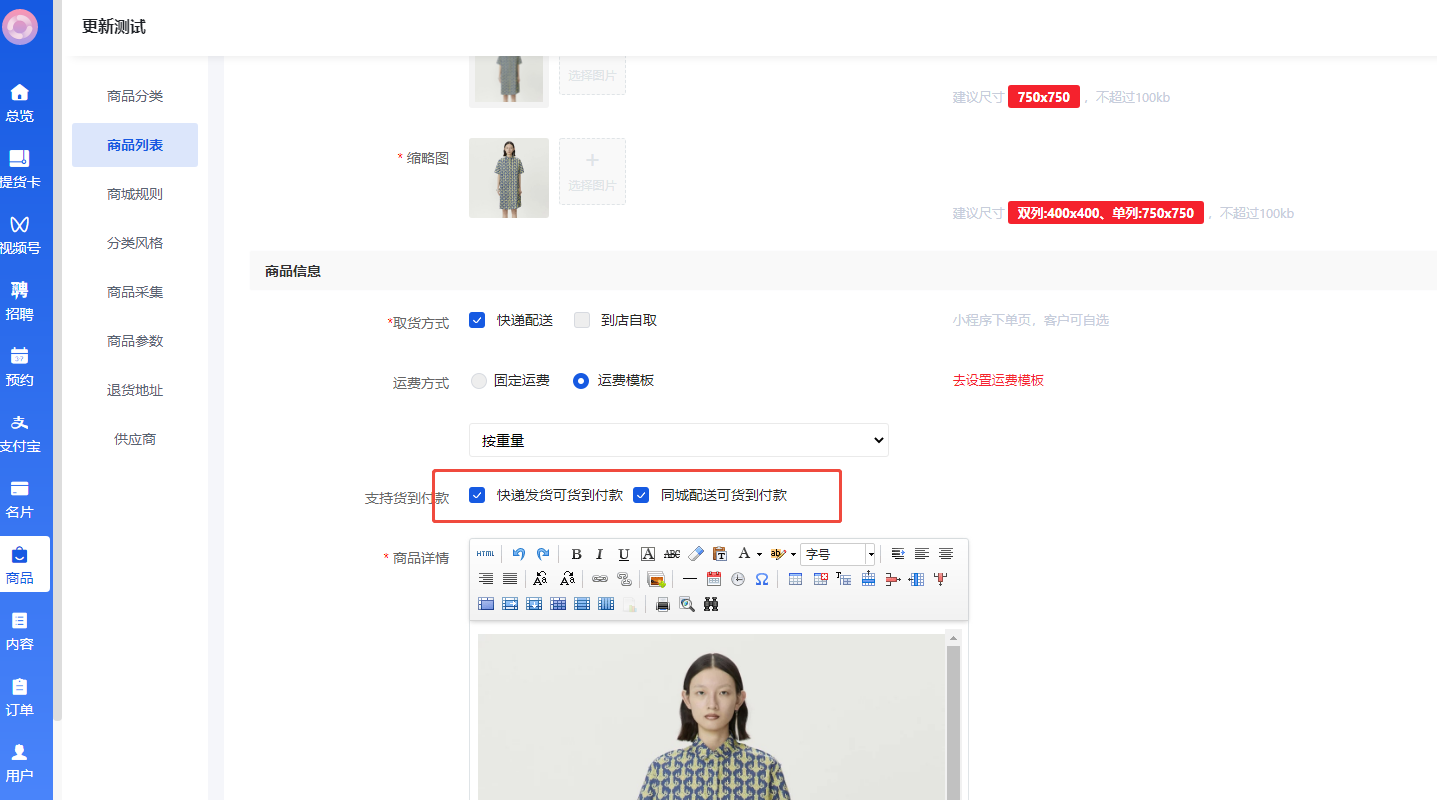1437x800 pixels.
Task: Uncheck the 快递配送 pickup method checkbox
Action: (x=477, y=320)
